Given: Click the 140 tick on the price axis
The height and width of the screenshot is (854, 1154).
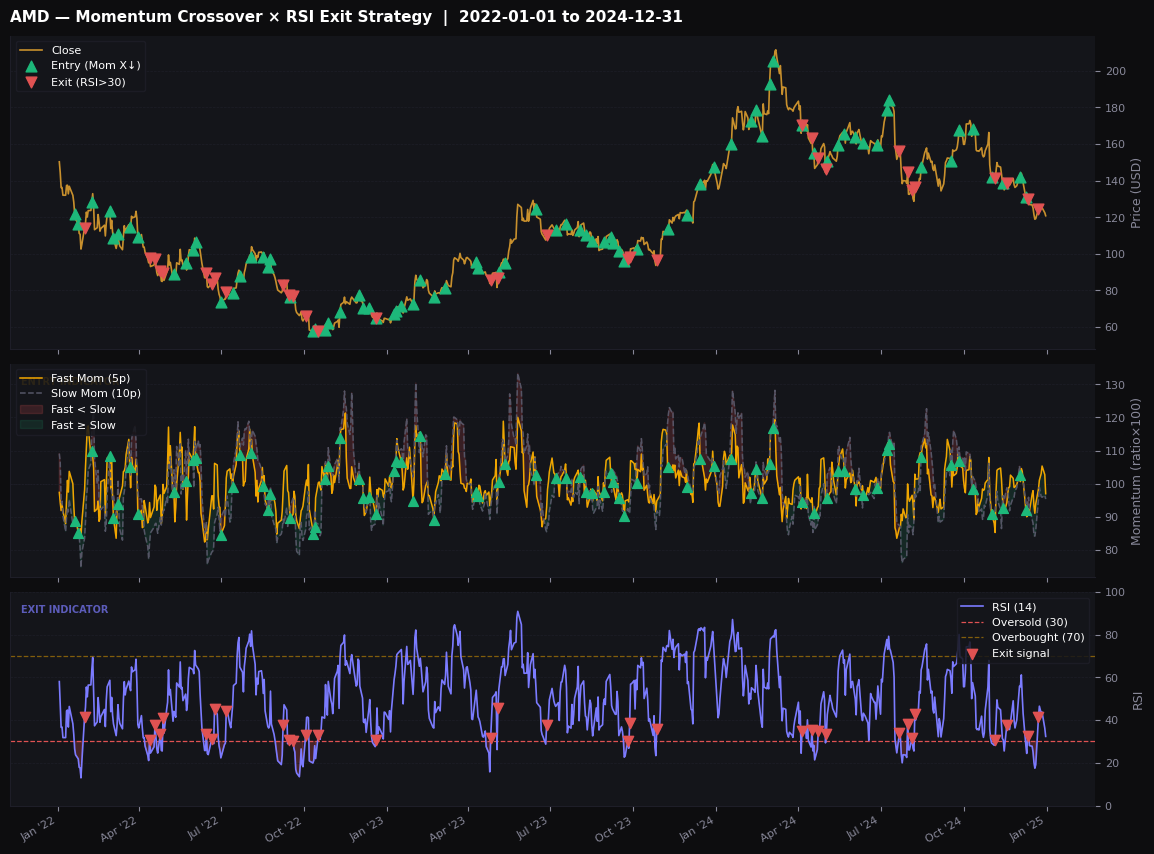Looking at the screenshot, I should [x=1115, y=181].
